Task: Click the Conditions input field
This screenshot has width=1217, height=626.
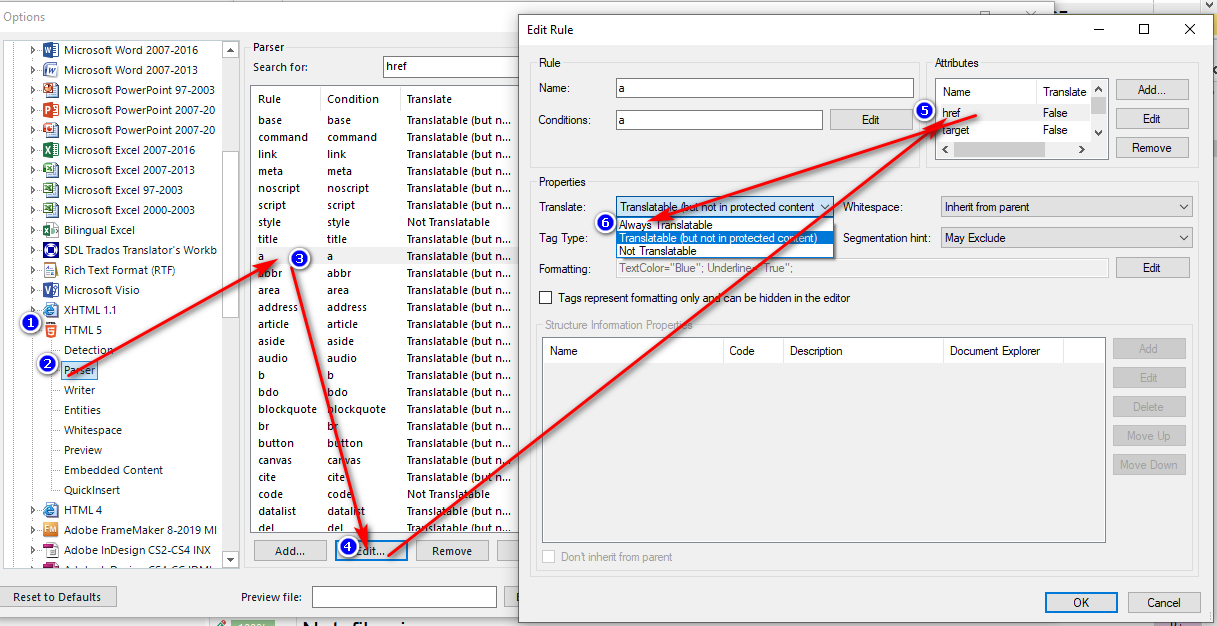Action: (x=720, y=120)
